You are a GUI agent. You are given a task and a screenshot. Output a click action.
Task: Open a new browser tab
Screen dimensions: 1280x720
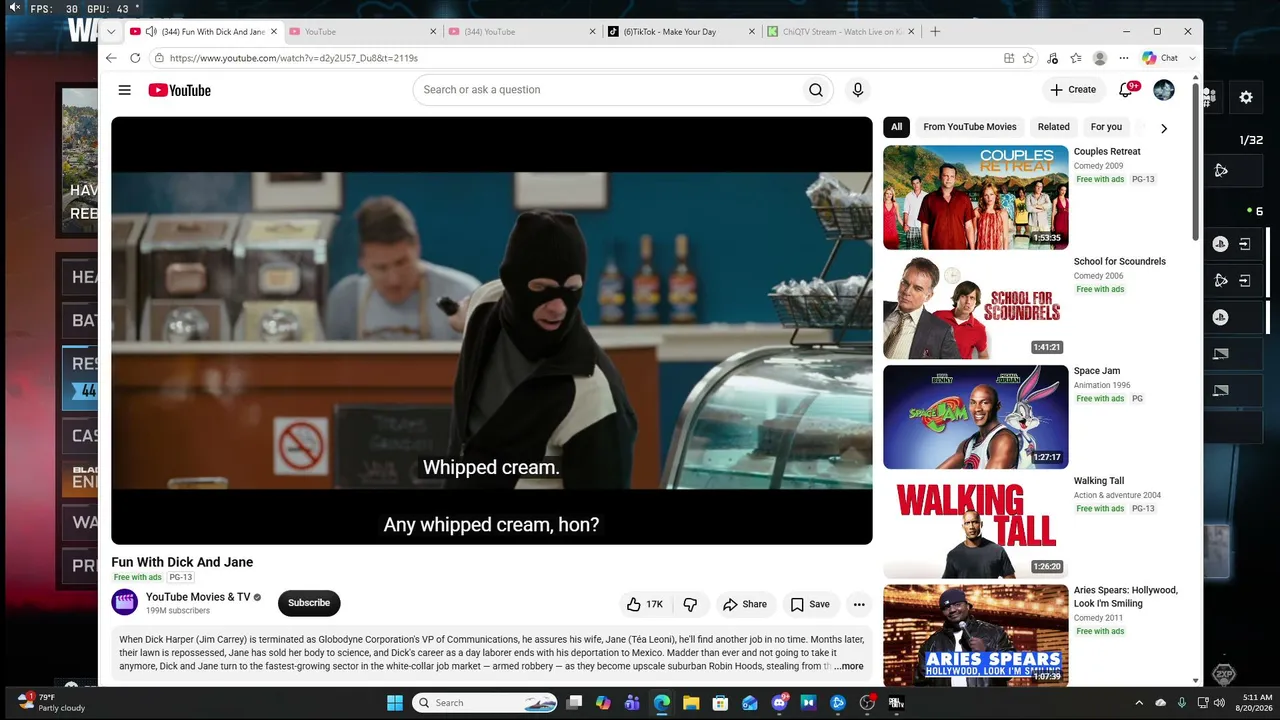[935, 32]
